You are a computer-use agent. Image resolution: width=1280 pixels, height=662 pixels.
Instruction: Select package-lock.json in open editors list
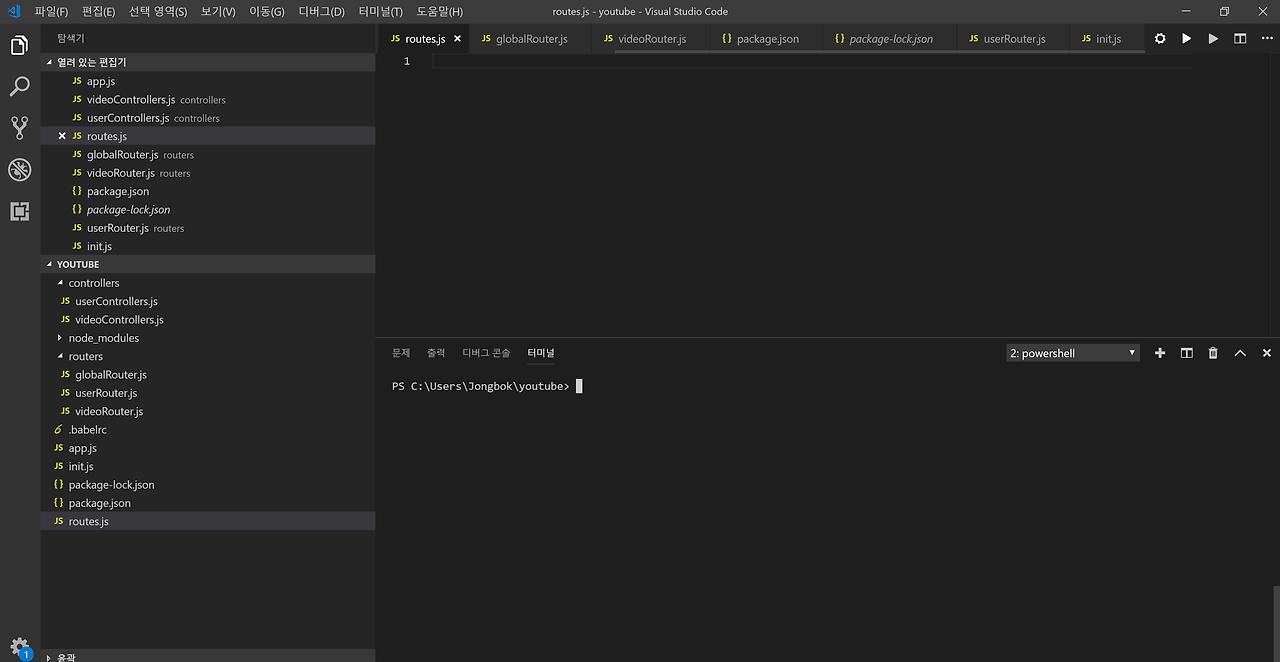click(208, 209)
